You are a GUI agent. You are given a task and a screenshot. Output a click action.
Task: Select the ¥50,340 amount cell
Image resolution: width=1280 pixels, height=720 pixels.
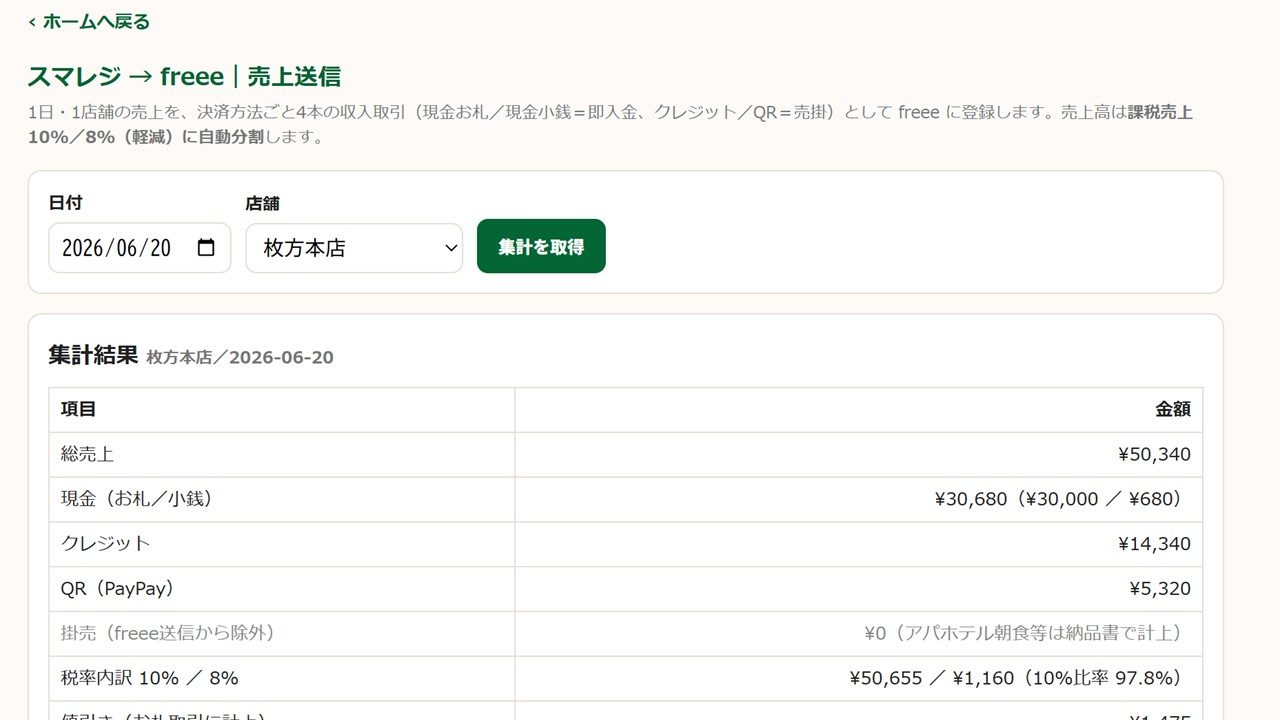click(x=859, y=455)
